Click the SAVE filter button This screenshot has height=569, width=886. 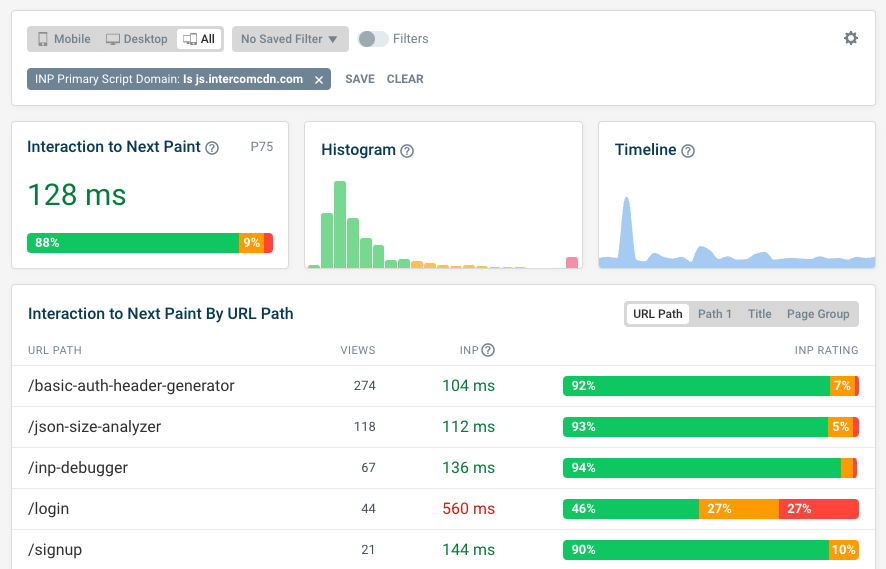[x=360, y=79]
